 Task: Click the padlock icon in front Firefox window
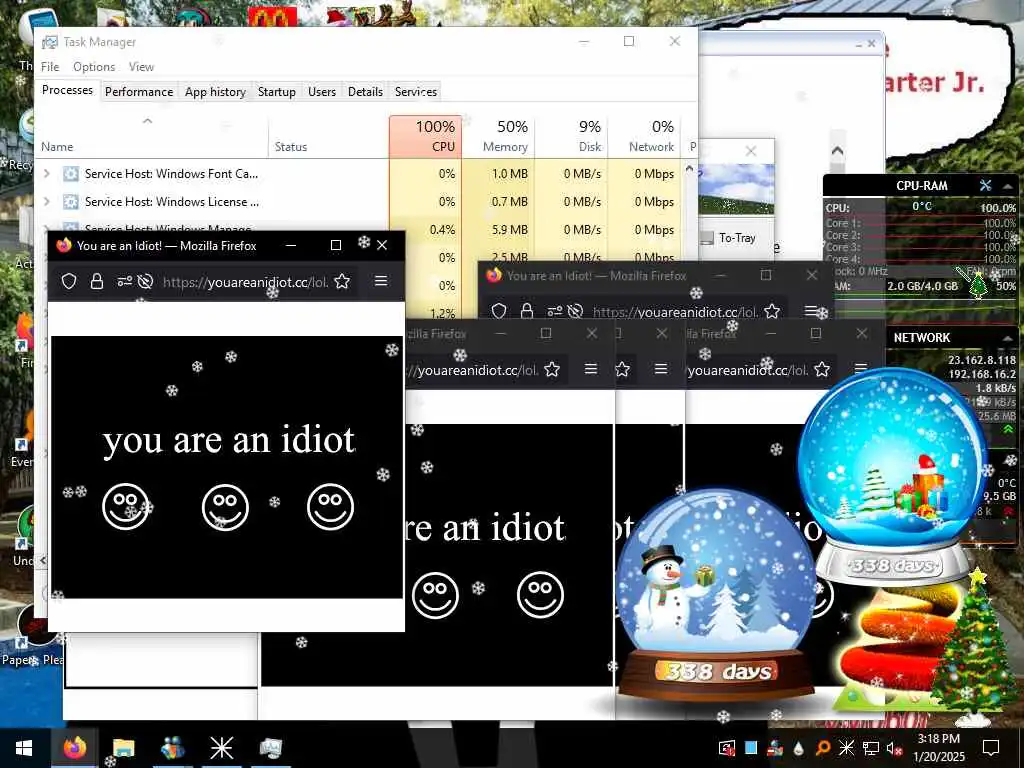tap(97, 281)
